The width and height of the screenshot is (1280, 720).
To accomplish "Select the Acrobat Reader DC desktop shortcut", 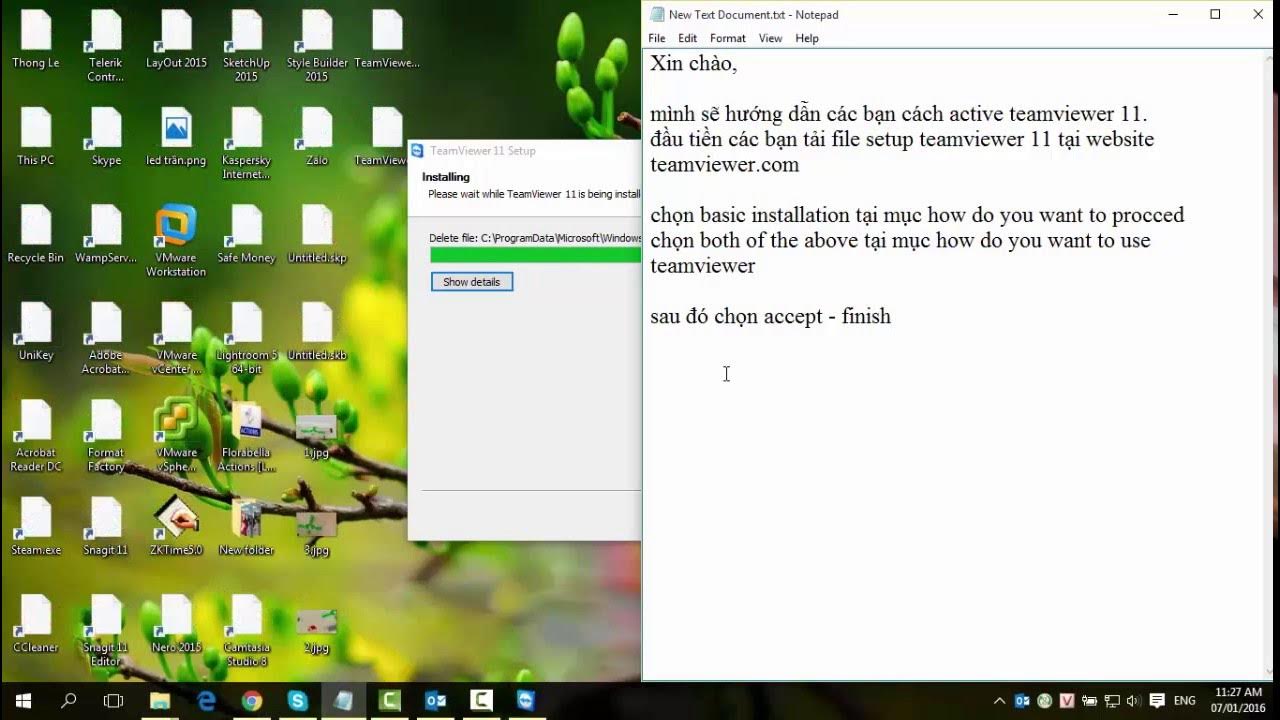I will pyautogui.click(x=36, y=436).
